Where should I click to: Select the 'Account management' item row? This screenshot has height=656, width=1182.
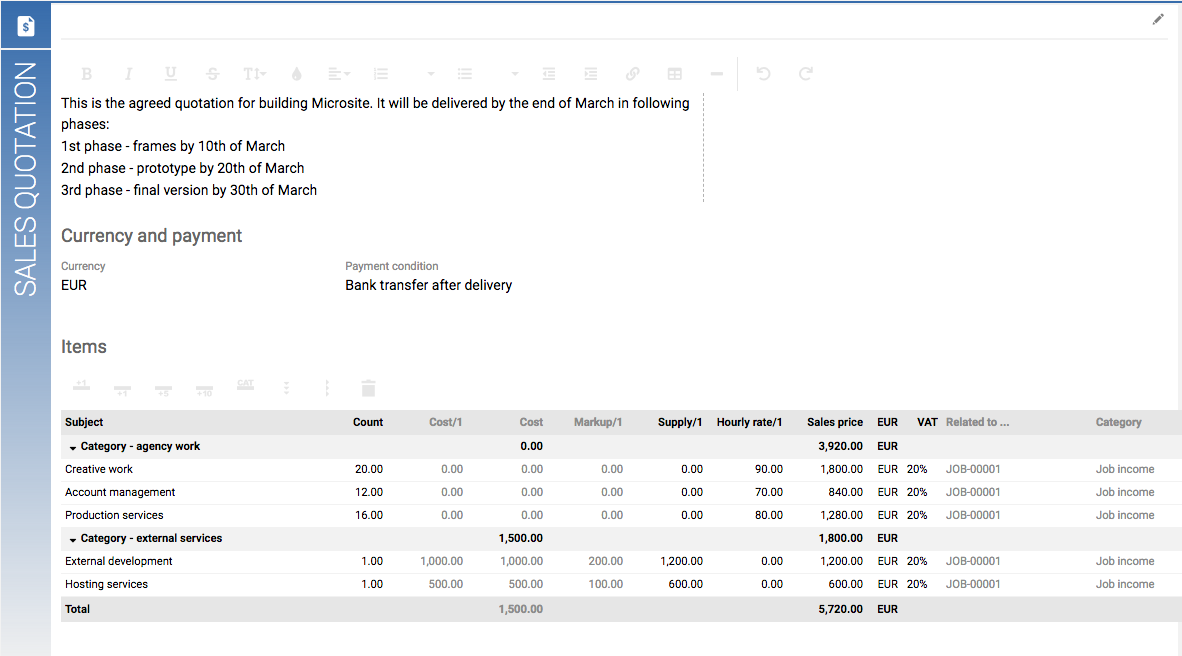pyautogui.click(x=621, y=492)
